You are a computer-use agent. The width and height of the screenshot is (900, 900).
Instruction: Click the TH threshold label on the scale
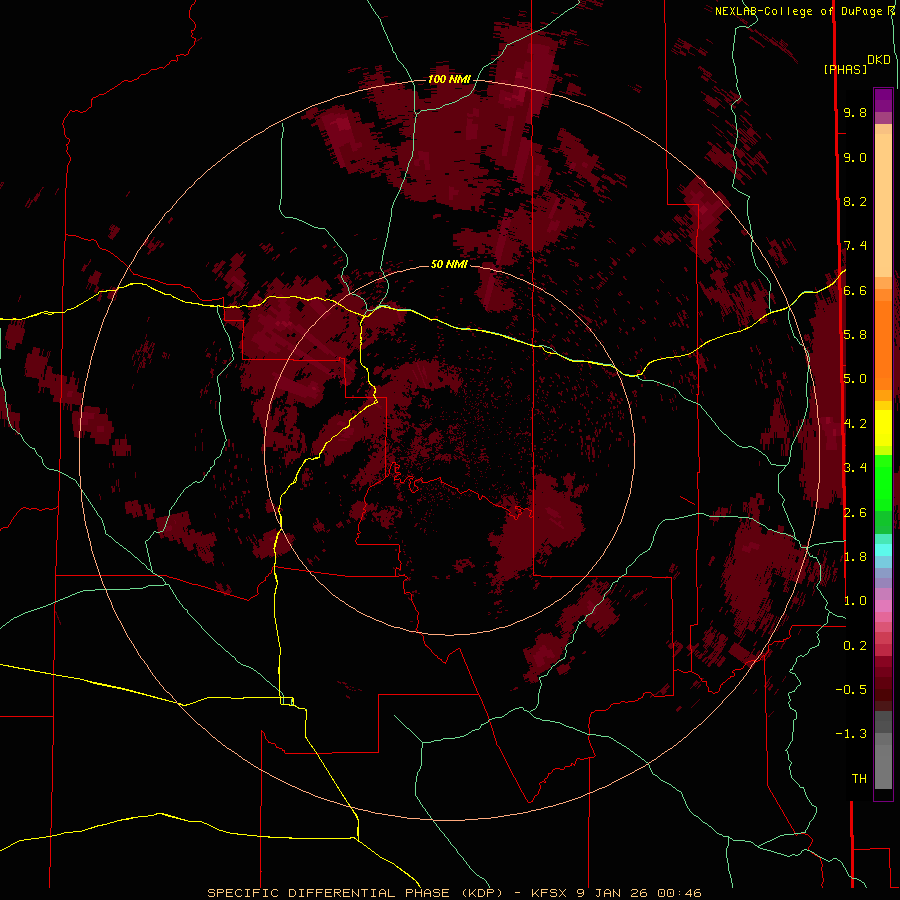click(x=859, y=779)
